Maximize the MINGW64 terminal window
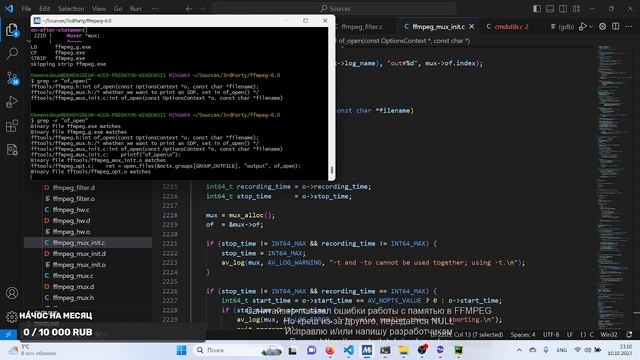 [x=305, y=20]
